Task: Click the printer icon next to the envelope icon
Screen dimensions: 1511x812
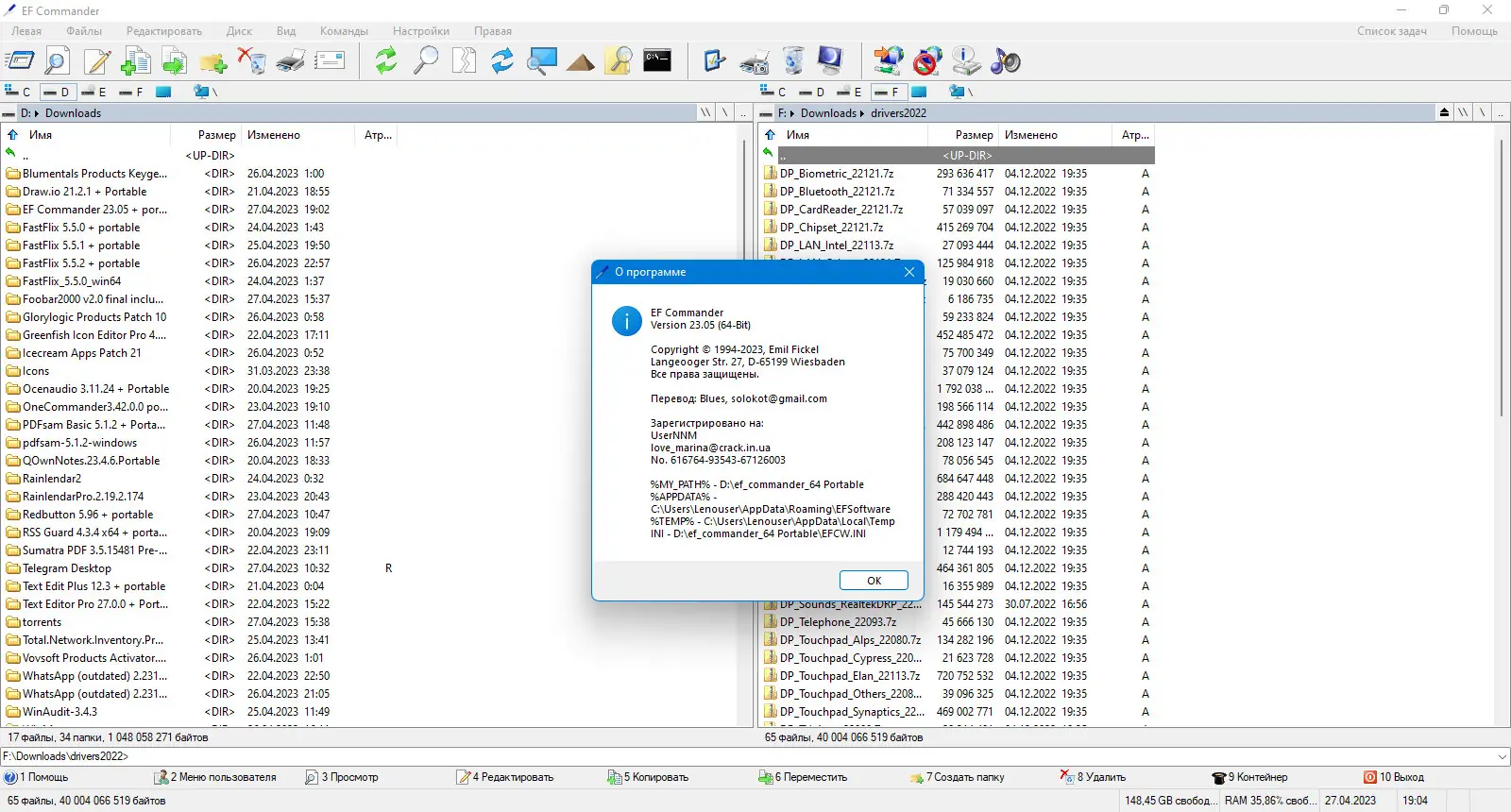Action: (291, 61)
